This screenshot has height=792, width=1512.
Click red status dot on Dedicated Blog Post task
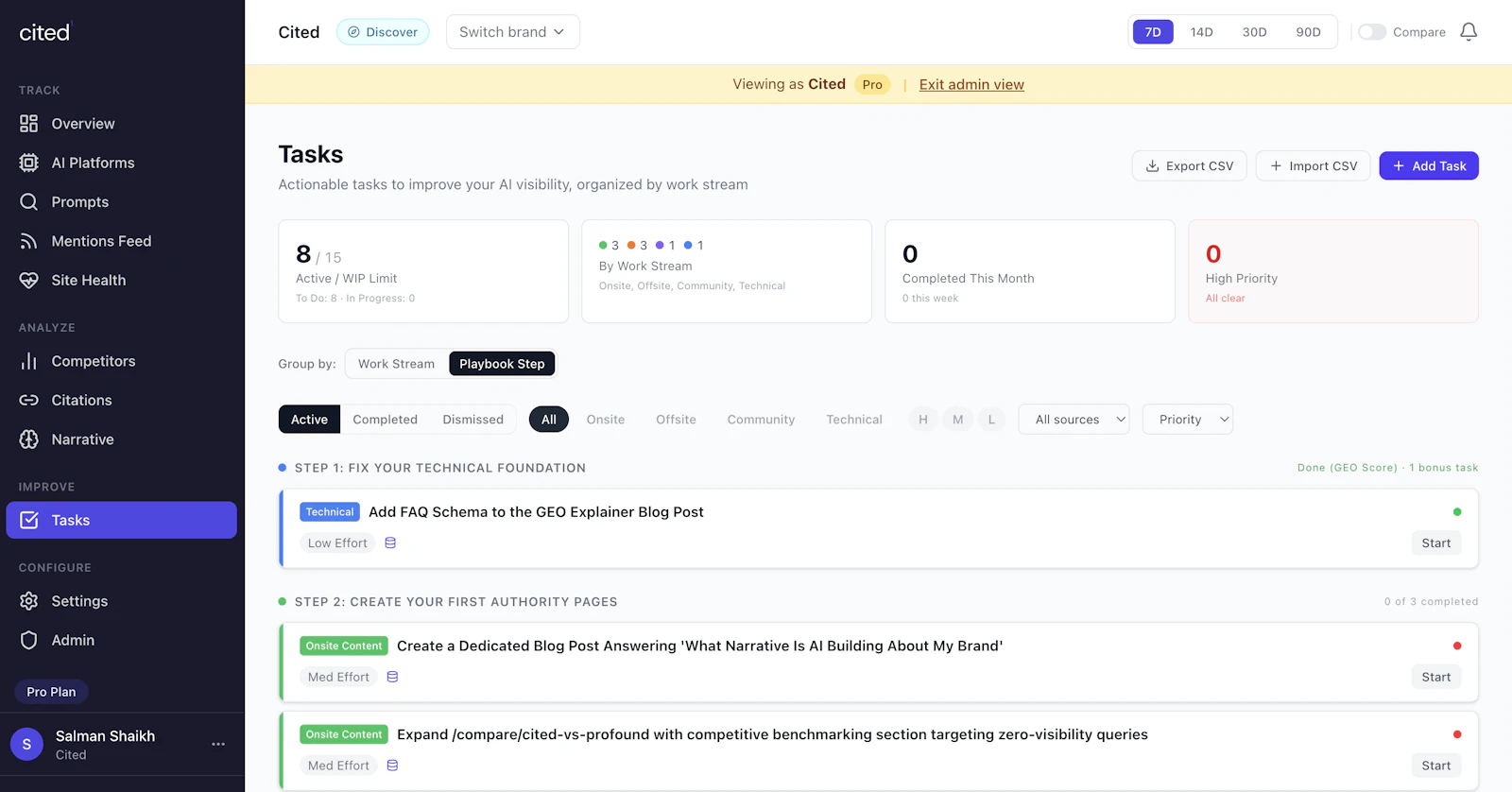coord(1457,646)
